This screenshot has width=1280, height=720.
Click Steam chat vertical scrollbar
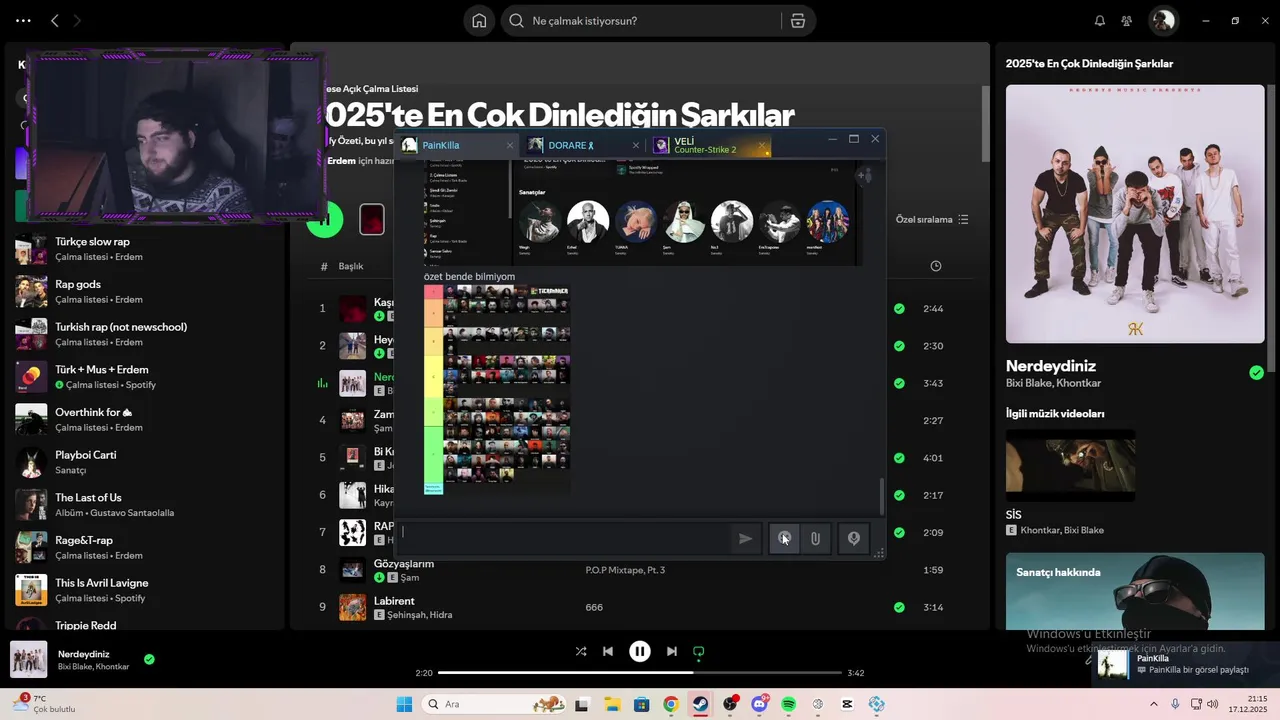[x=881, y=496]
